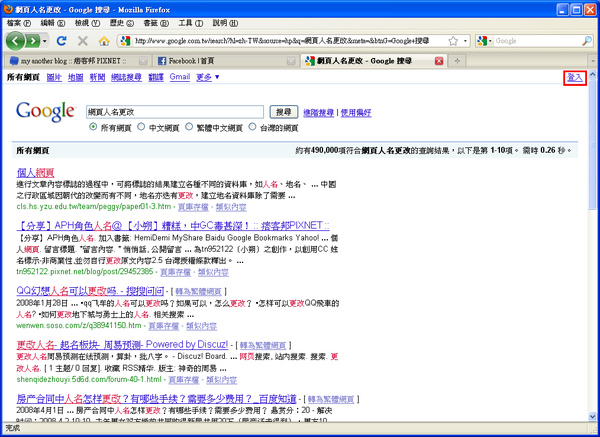Image resolution: width=600 pixels, height=437 pixels.
Task: Open the QQ幻想人名可以更改吗 result
Action: click(x=90, y=291)
